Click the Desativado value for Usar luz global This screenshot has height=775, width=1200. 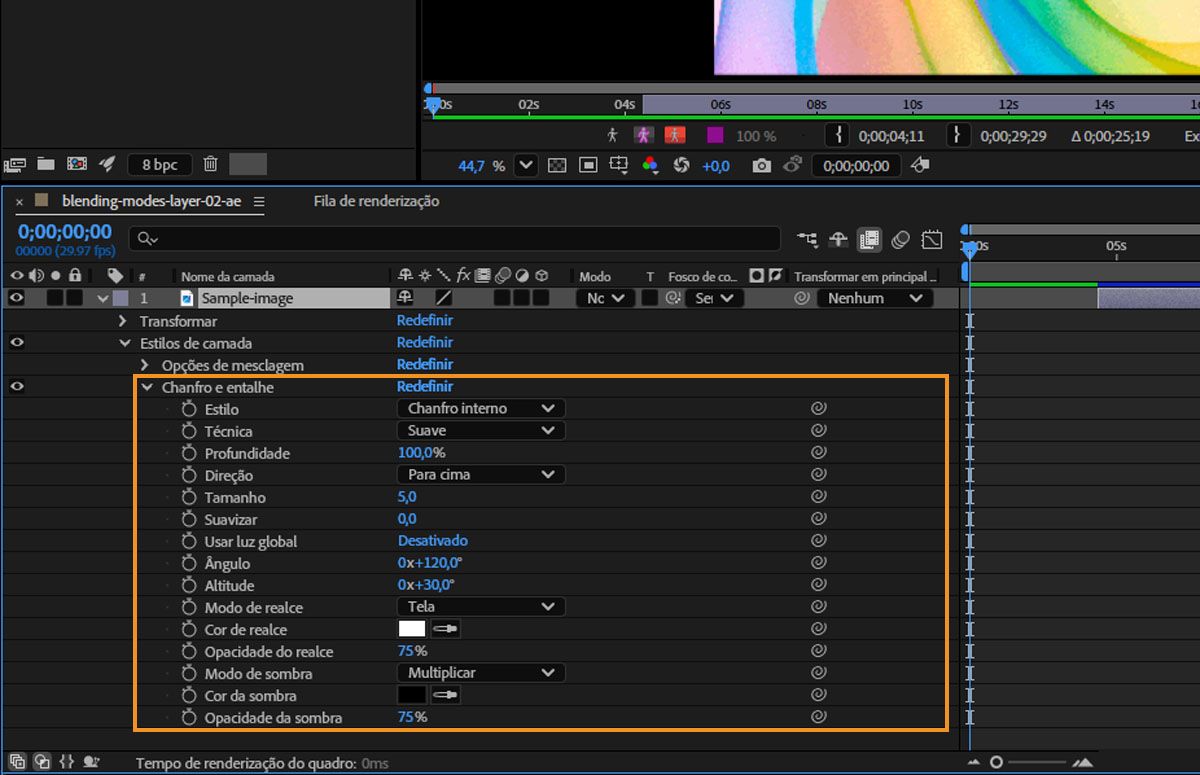point(432,541)
